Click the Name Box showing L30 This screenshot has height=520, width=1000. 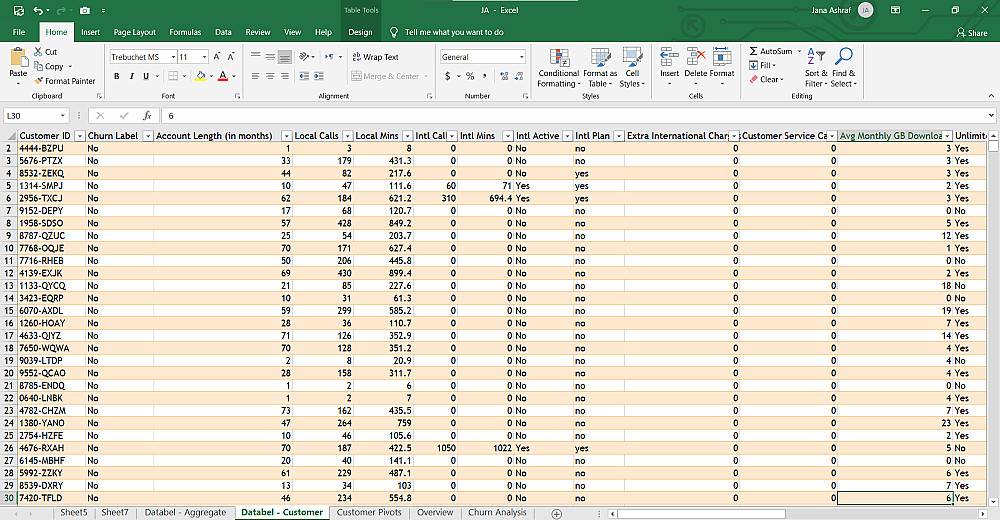coord(30,116)
